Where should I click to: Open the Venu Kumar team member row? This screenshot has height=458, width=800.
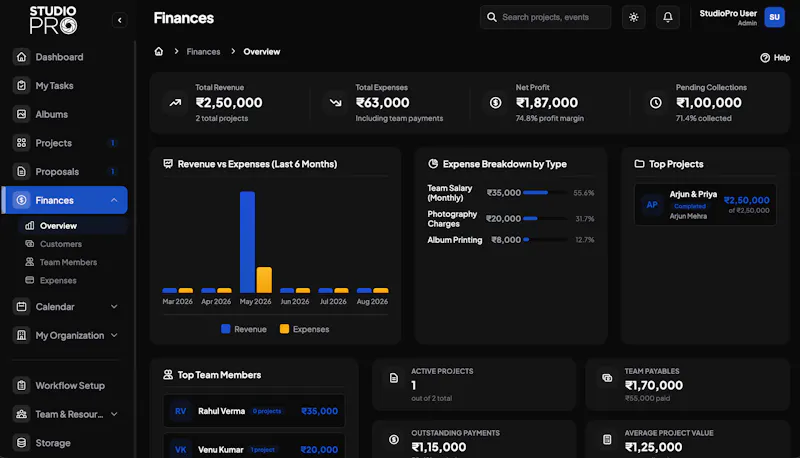coord(254,446)
